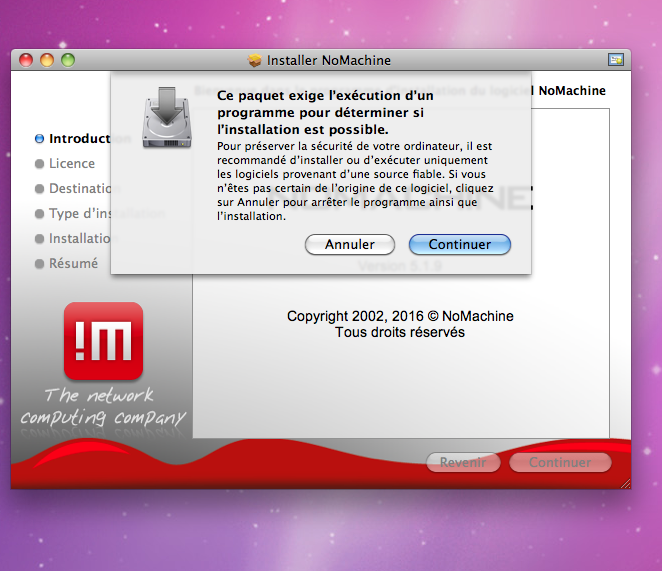Click the "Copyright 2002, 2016 © NoMachine" text

click(x=400, y=316)
